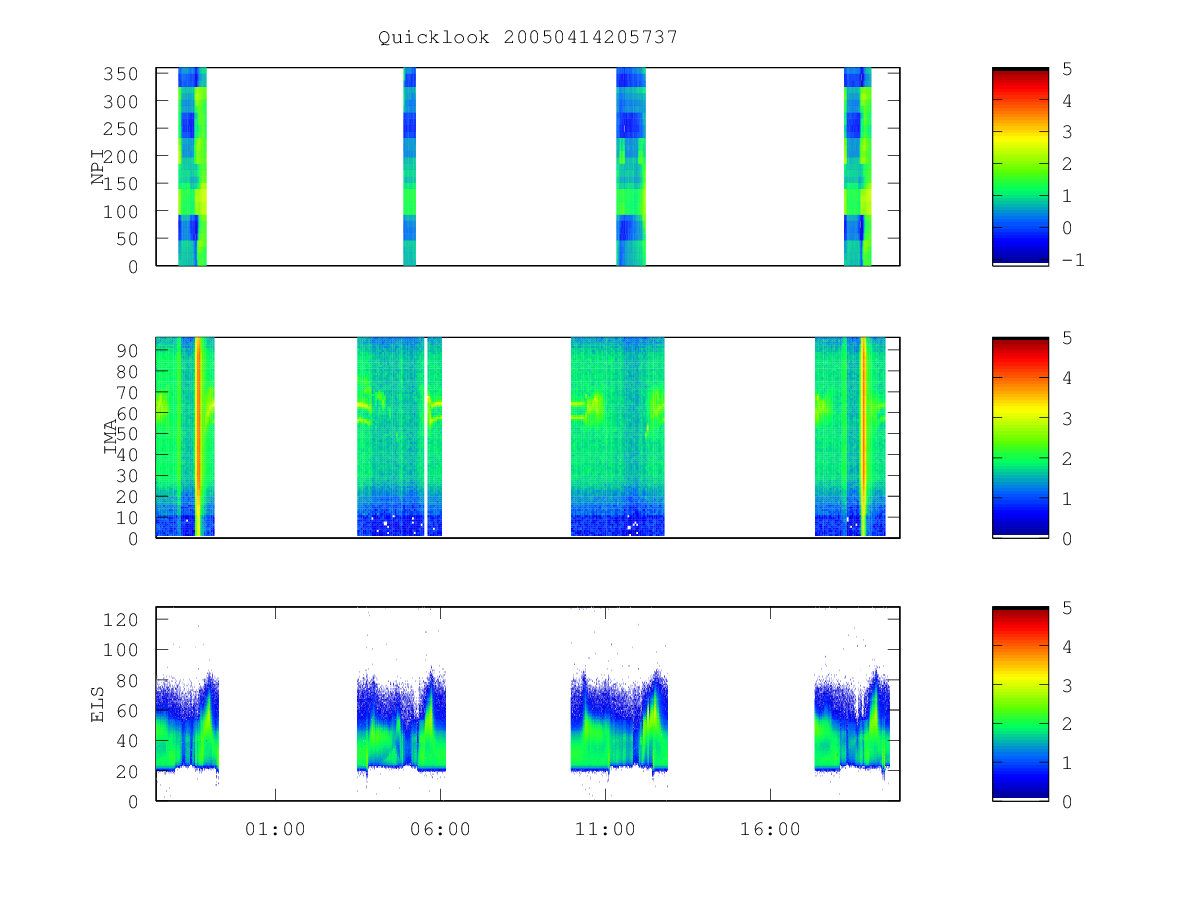The height and width of the screenshot is (900, 1200).
Task: Click the first NPI data strip
Action: point(192,167)
